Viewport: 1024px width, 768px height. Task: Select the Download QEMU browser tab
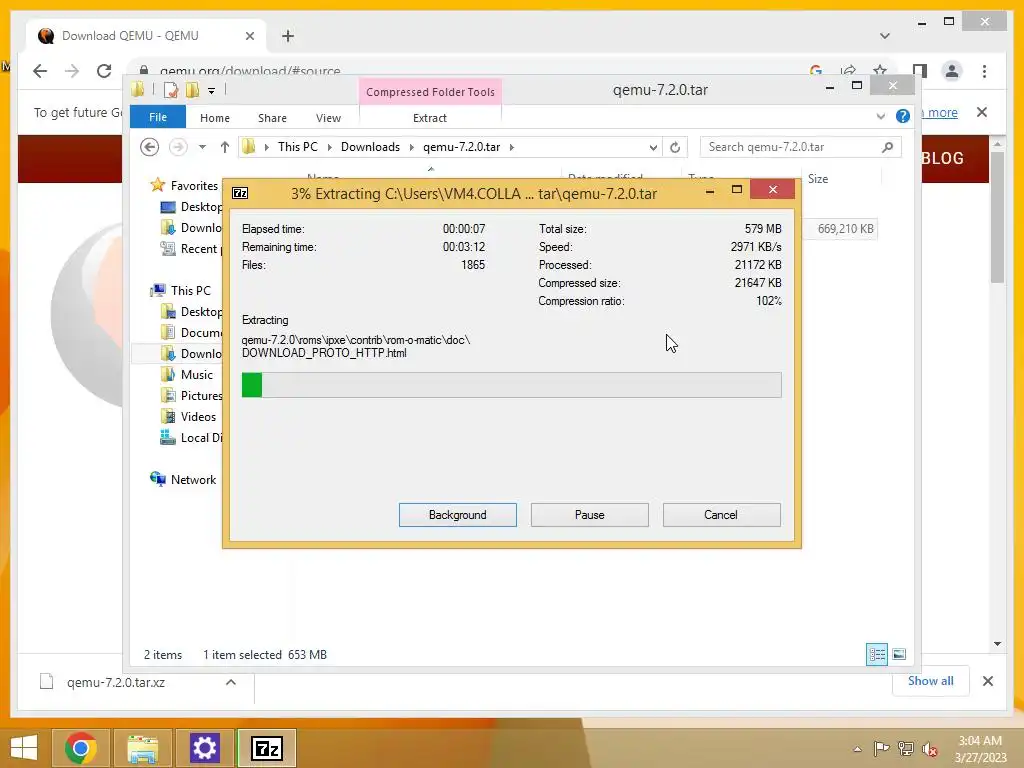[146, 36]
